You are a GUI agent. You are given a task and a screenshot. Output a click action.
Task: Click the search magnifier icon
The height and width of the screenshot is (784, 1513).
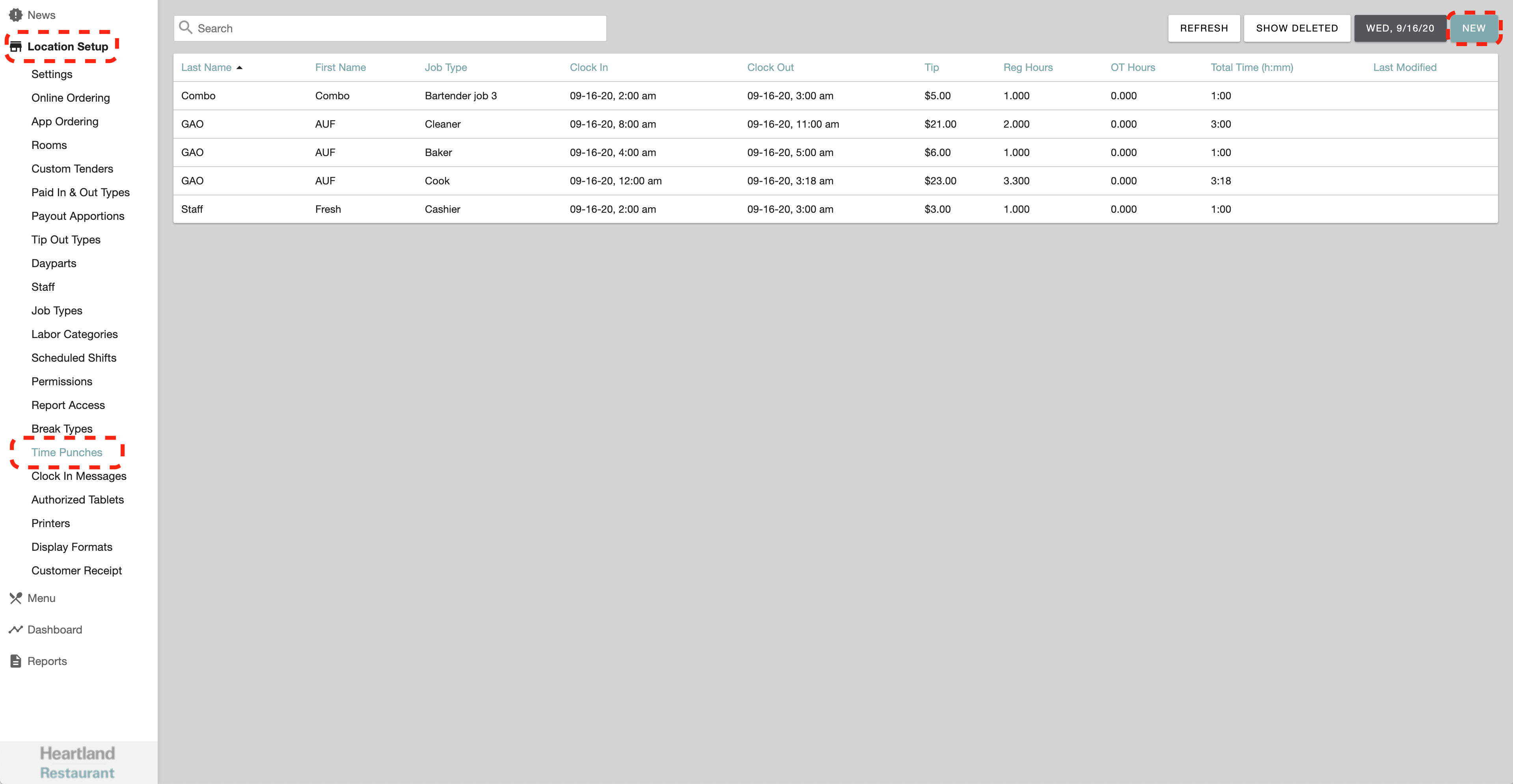pyautogui.click(x=186, y=28)
